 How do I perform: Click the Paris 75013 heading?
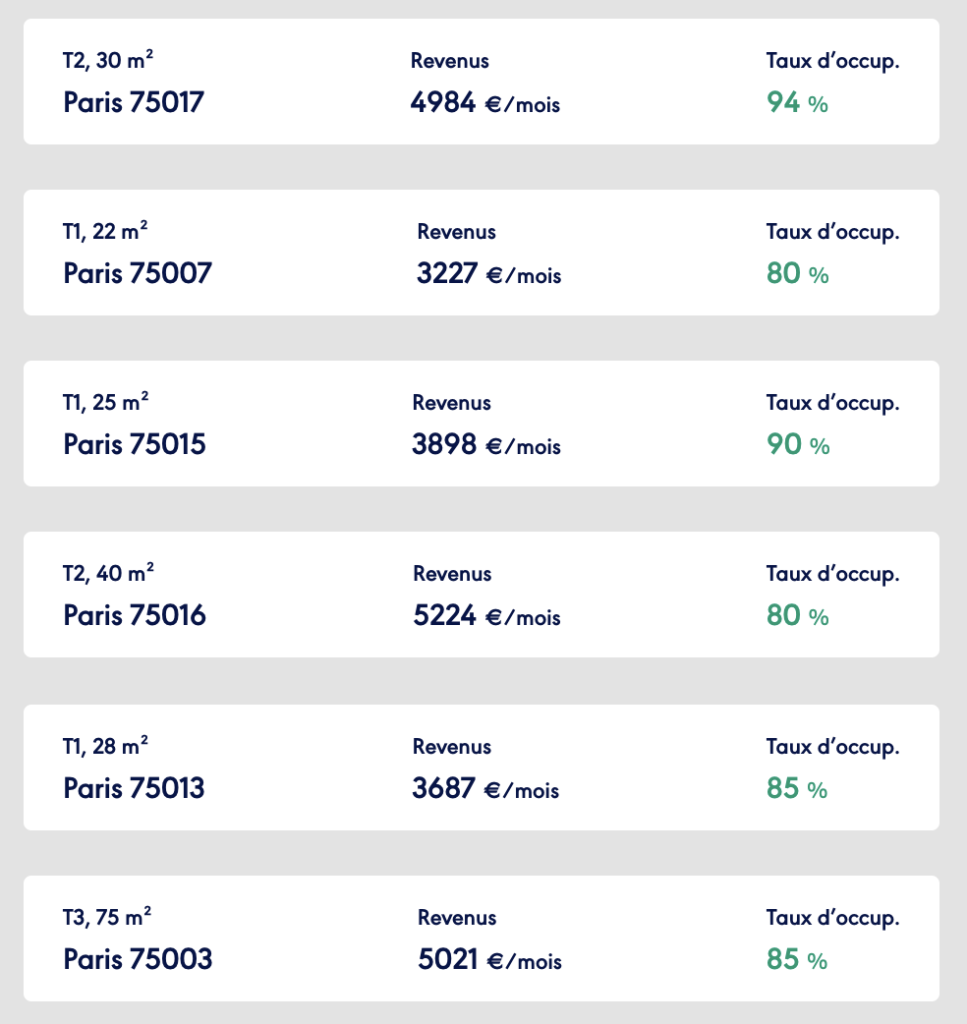pos(133,788)
